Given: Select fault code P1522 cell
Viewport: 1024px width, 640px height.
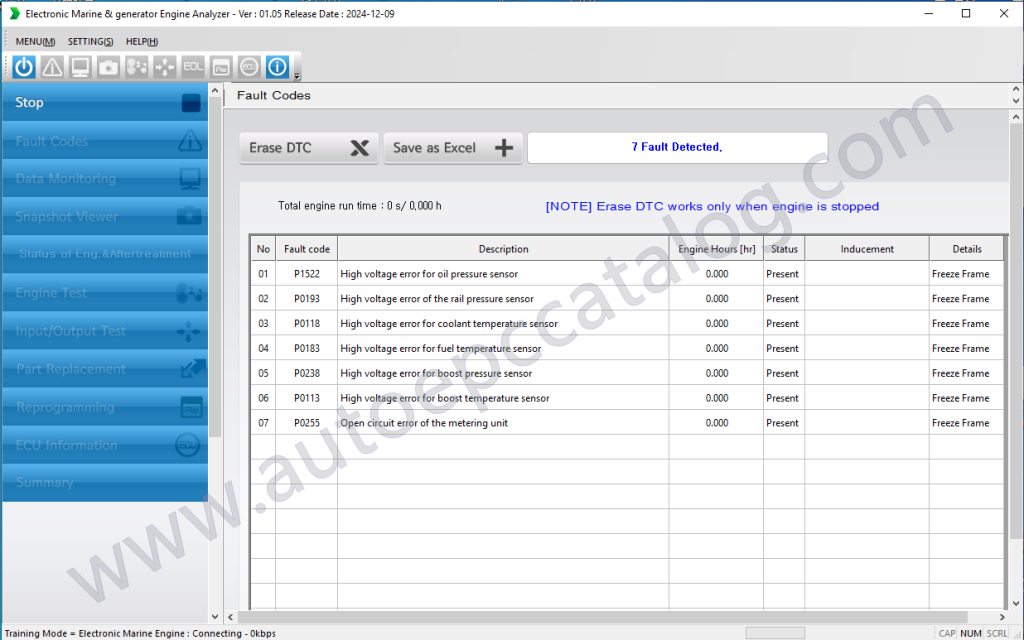Looking at the screenshot, I should pos(306,274).
